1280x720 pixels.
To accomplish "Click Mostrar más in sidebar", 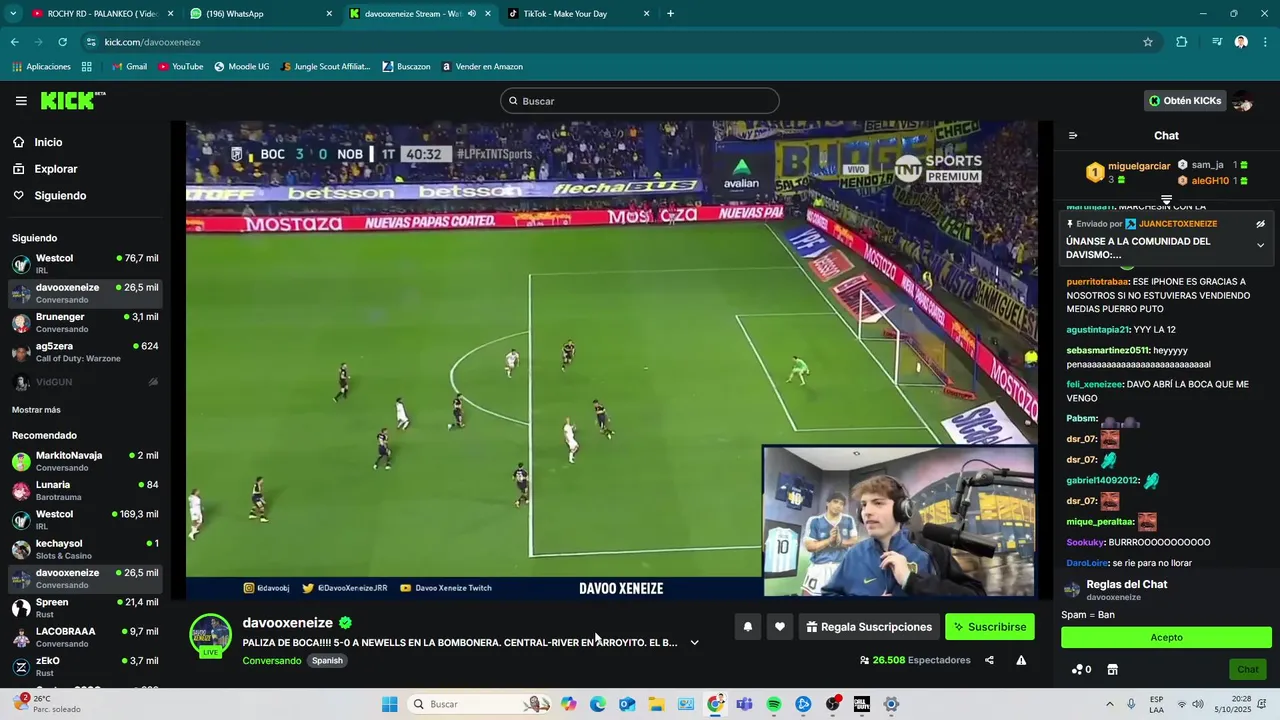I will [36, 410].
